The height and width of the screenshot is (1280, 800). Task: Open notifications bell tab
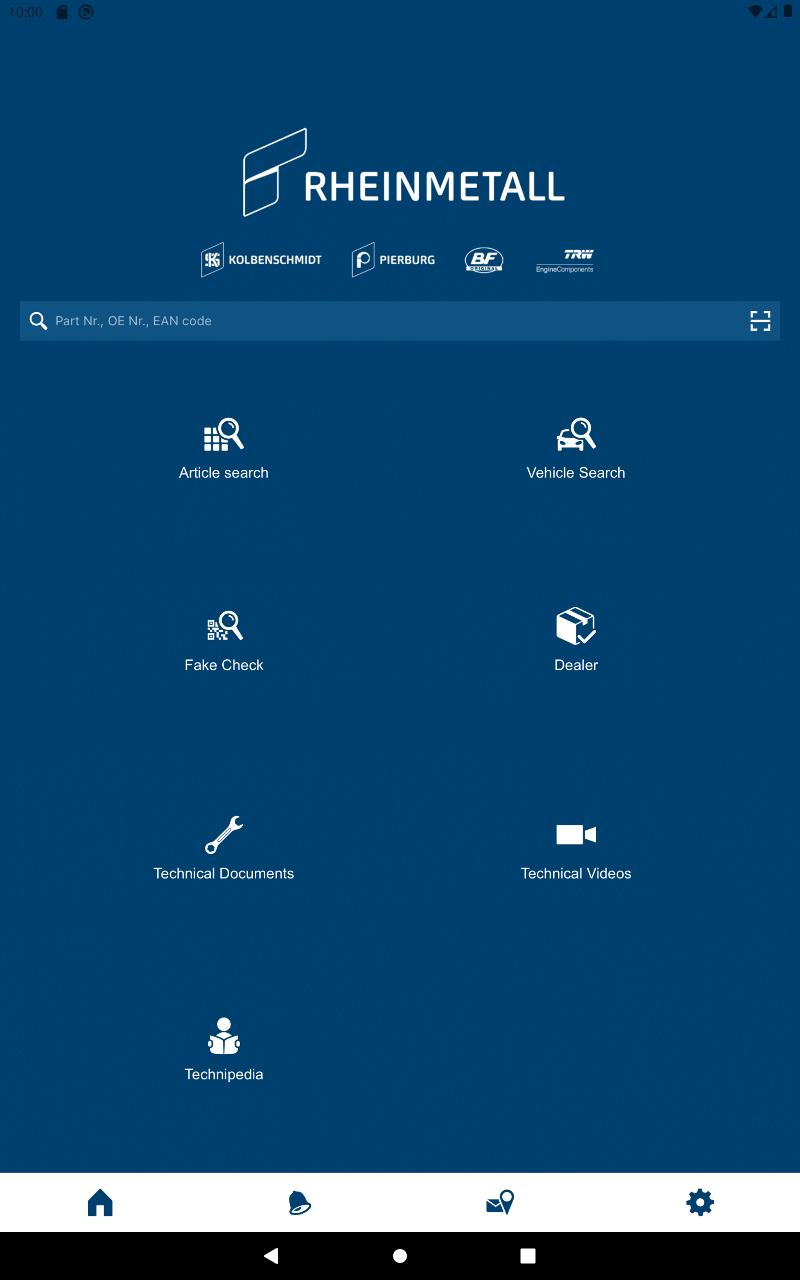[300, 1202]
